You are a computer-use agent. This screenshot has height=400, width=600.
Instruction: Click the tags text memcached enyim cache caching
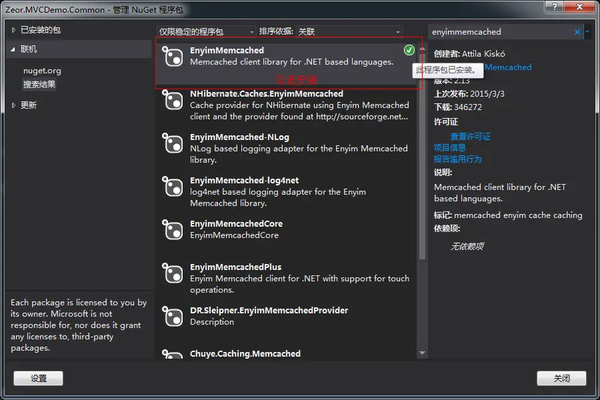click(518, 215)
